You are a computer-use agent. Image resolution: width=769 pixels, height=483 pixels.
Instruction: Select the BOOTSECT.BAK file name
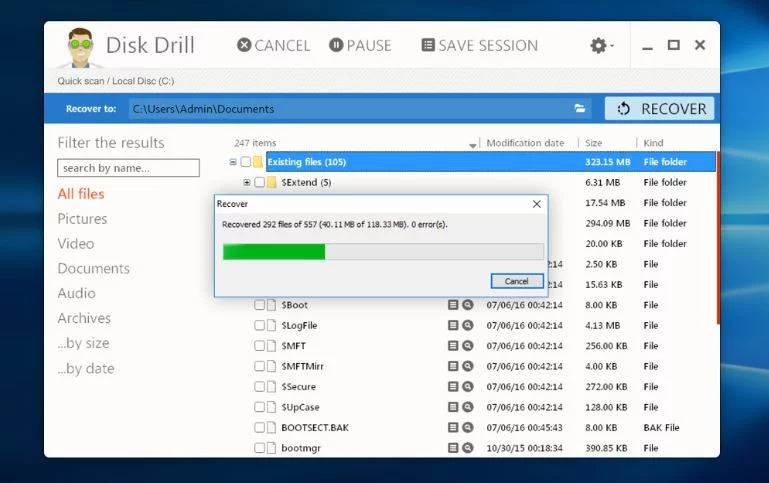[315, 428]
